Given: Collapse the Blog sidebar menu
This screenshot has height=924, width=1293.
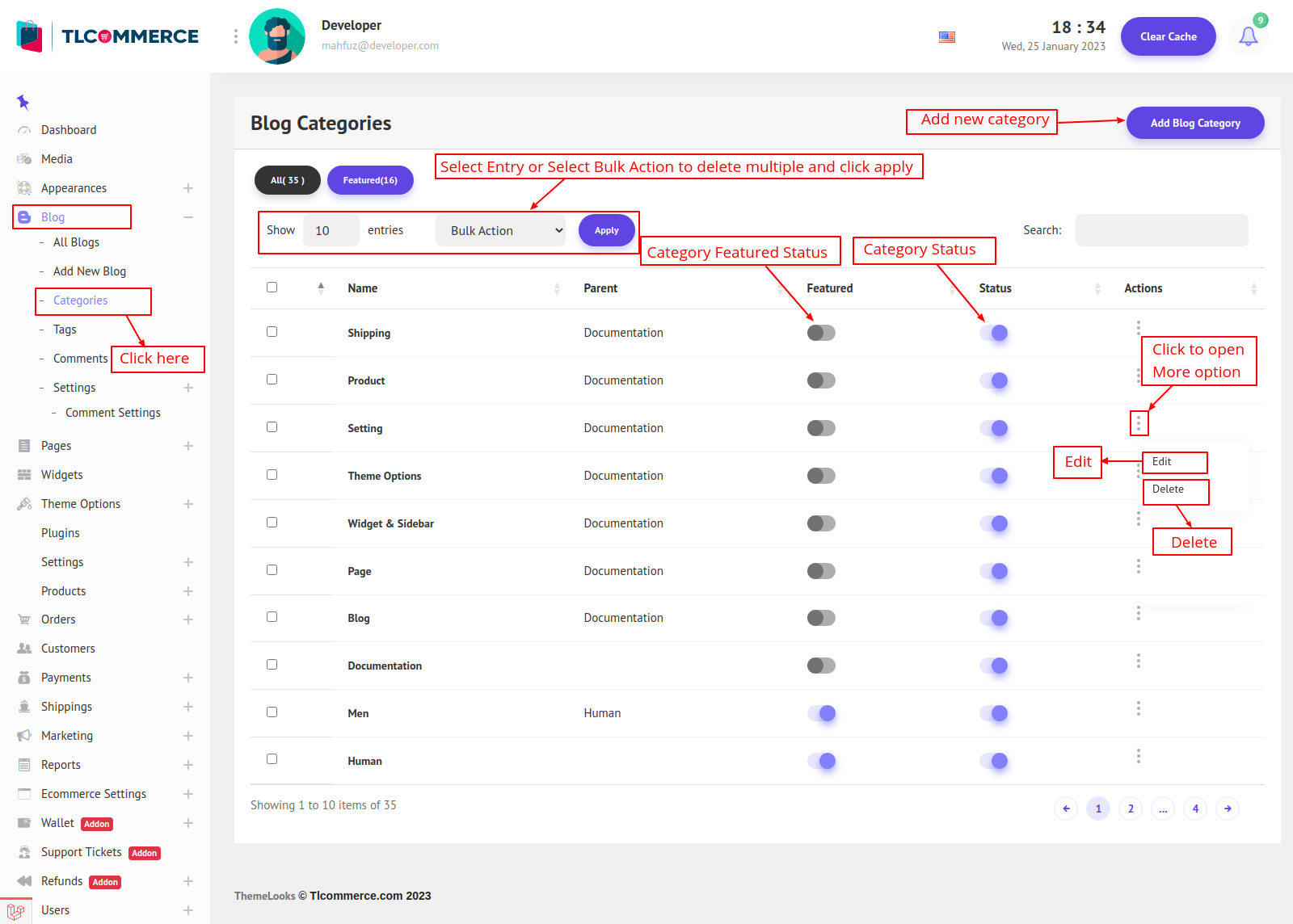Looking at the screenshot, I should tap(187, 217).
